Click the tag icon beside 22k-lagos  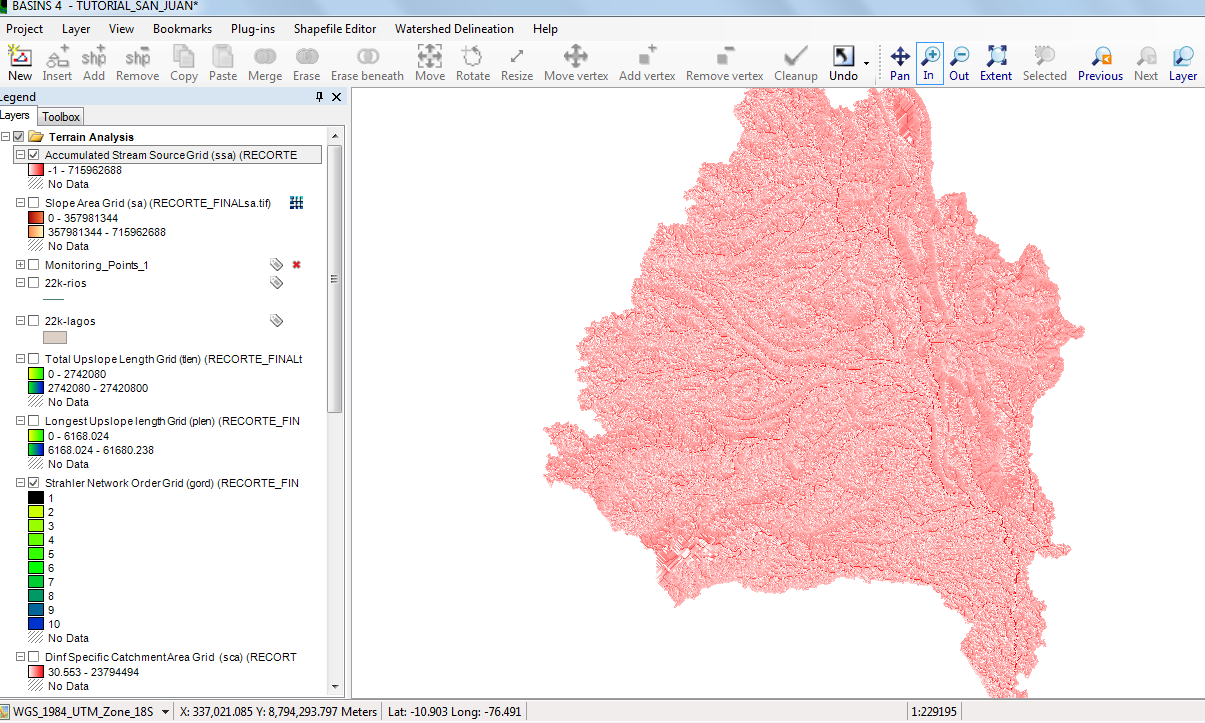click(276, 321)
